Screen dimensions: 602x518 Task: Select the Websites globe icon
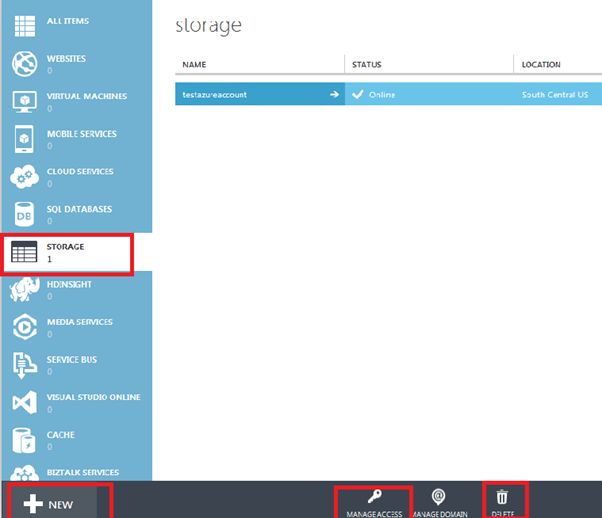point(25,63)
